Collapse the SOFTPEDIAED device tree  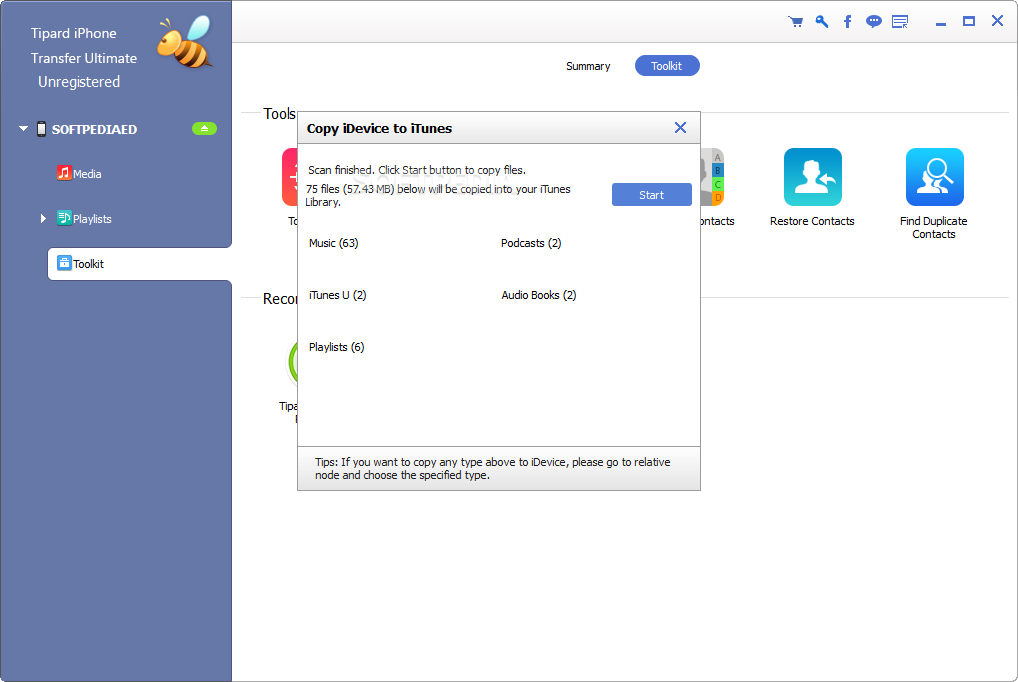(23, 129)
